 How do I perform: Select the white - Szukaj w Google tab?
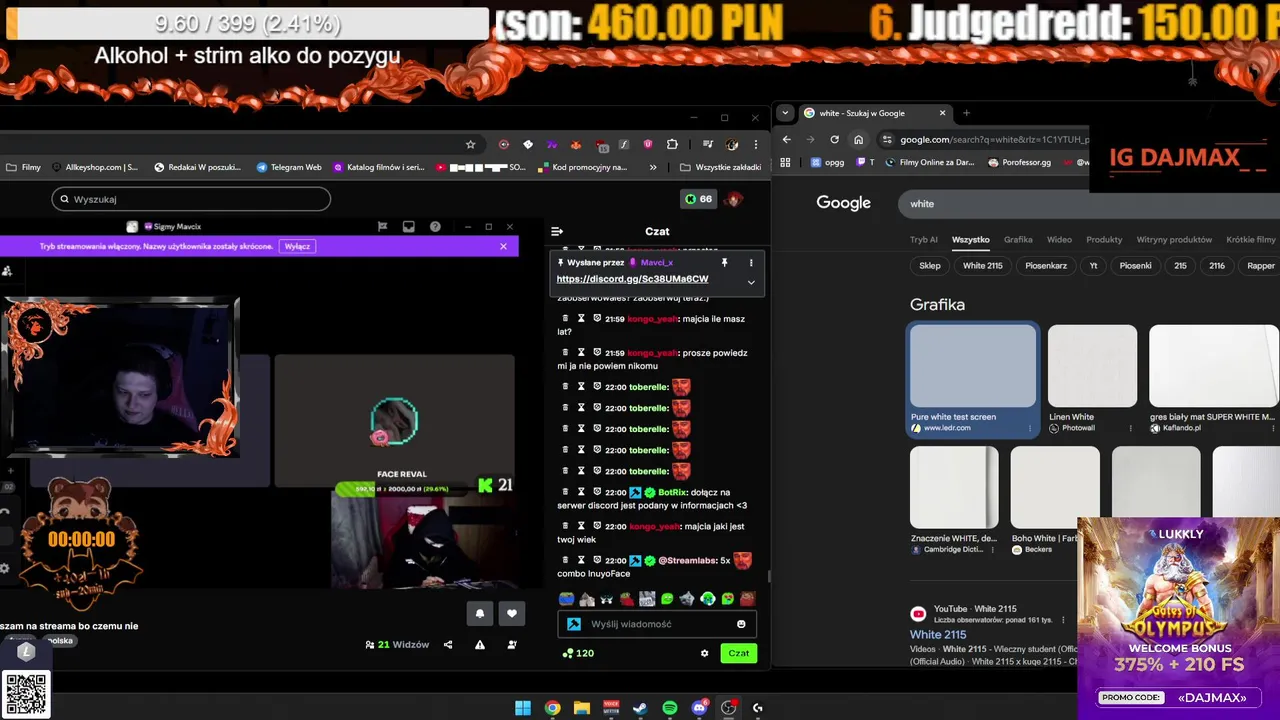(875, 113)
